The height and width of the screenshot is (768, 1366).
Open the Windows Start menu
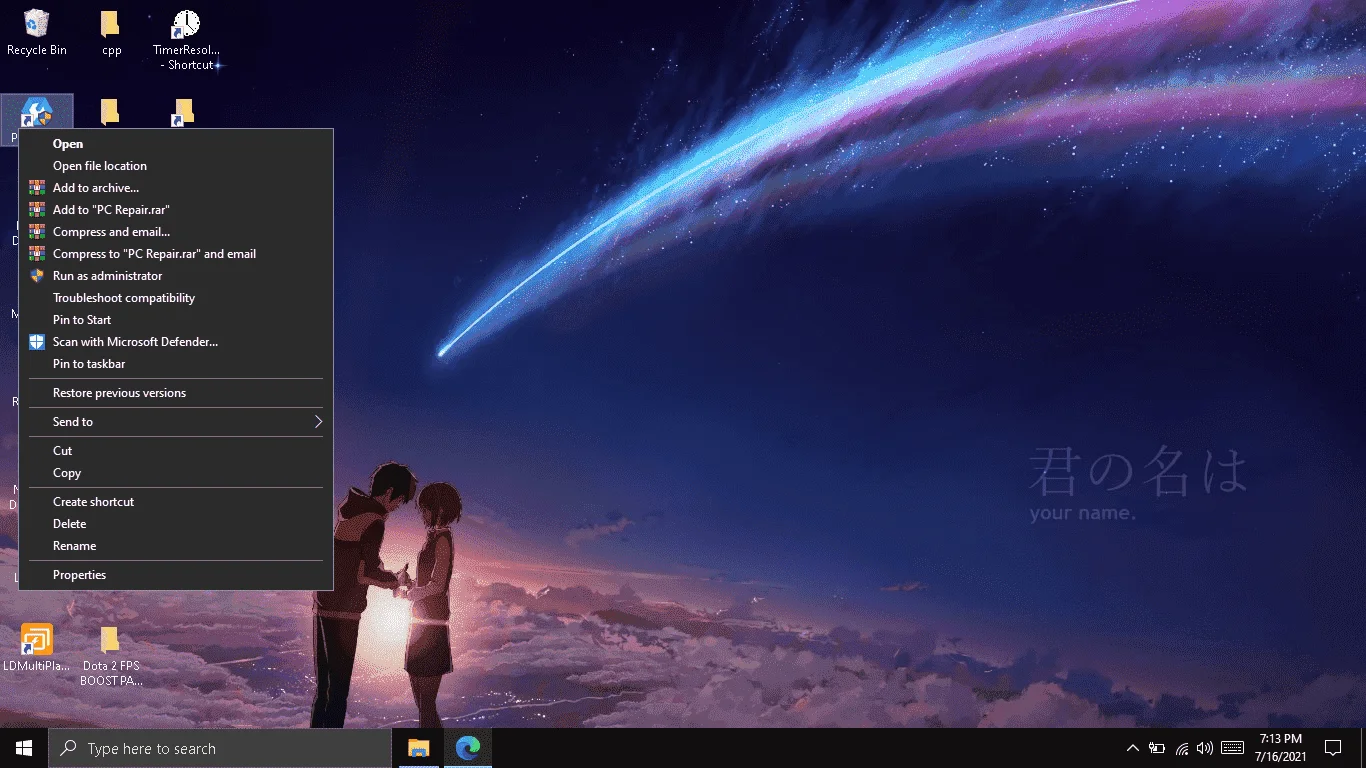24,748
